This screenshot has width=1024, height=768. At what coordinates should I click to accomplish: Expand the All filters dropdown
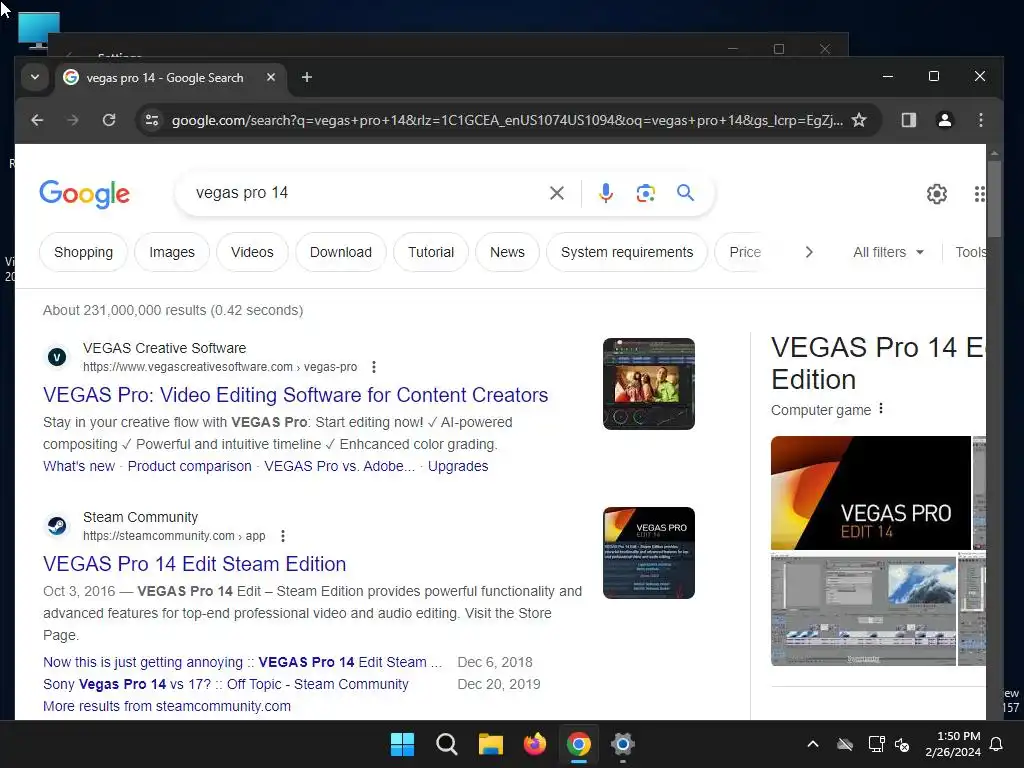(888, 252)
